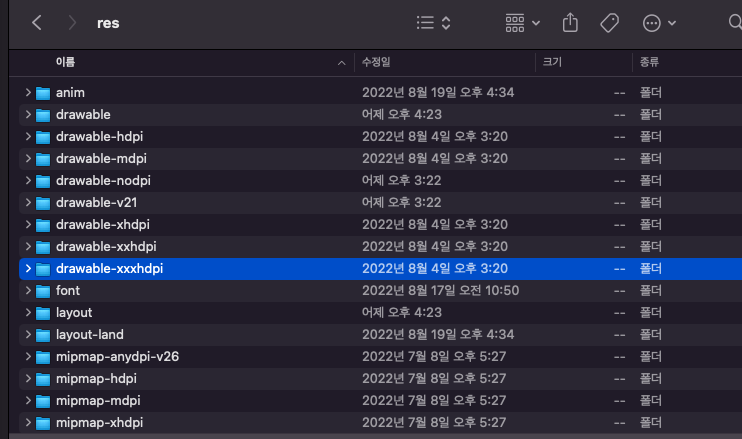This screenshot has width=742, height=439.
Task: Sort by the 종류 column header
Action: tap(649, 62)
